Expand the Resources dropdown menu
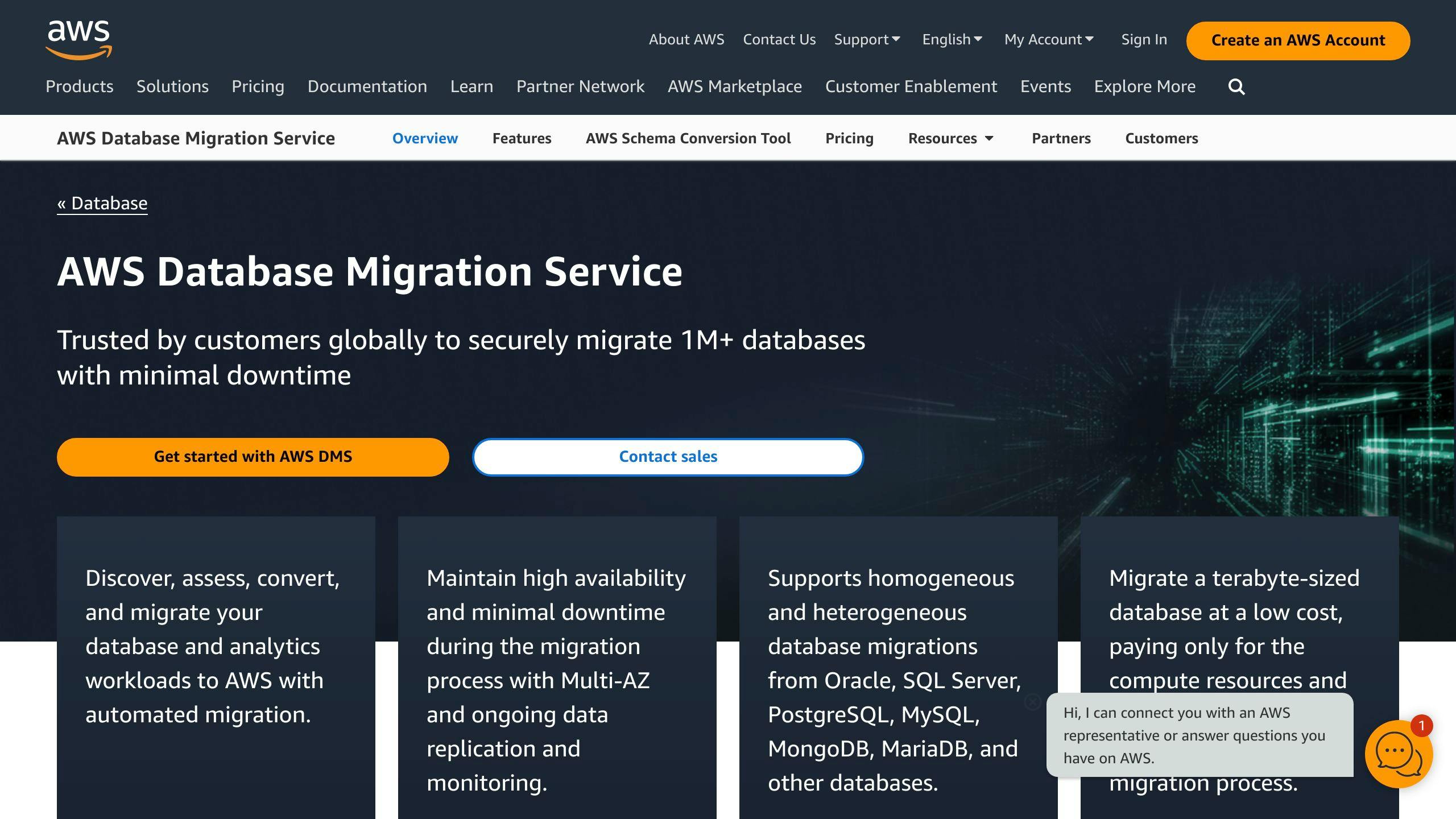1456x819 pixels. coord(951,138)
